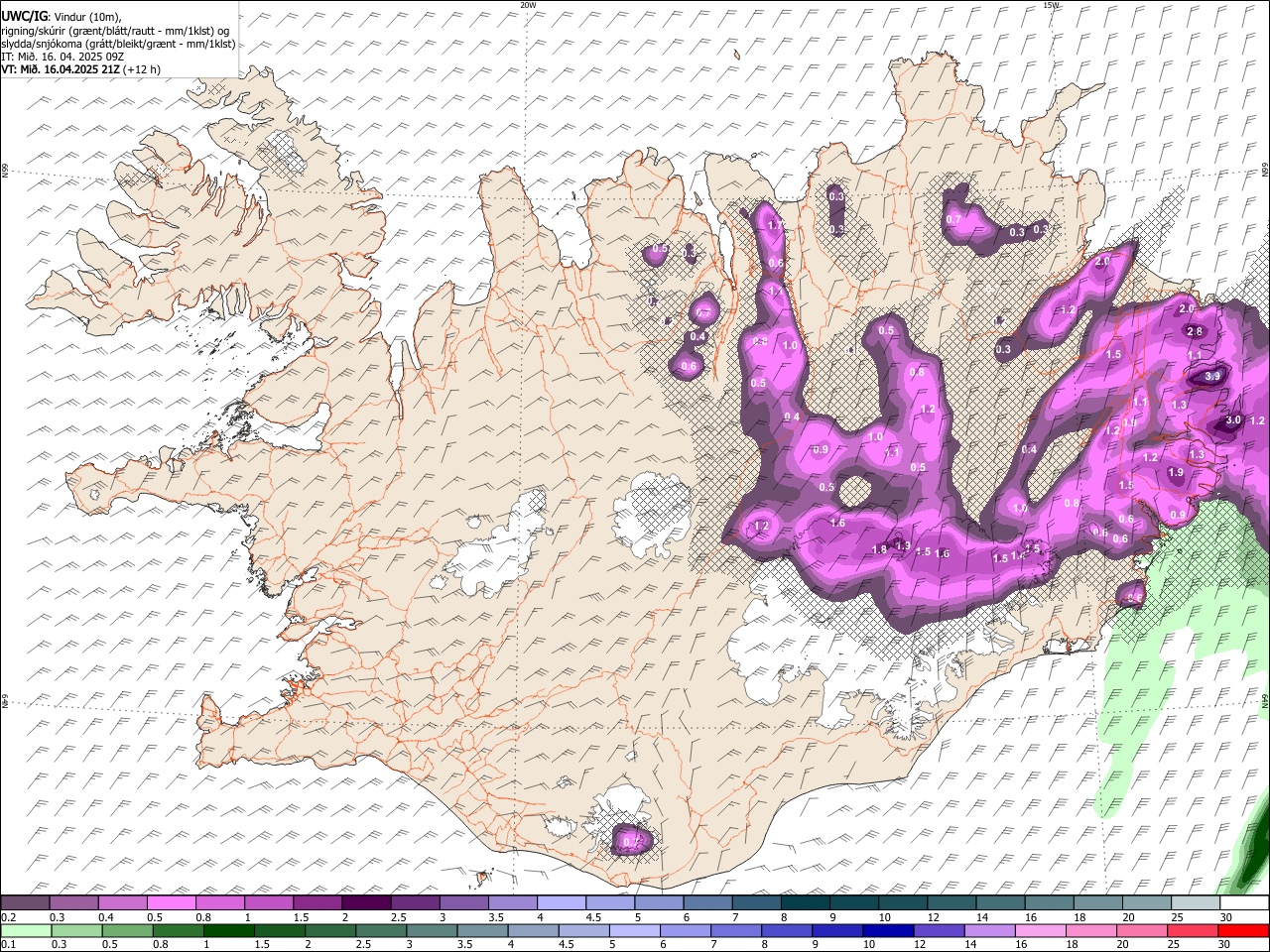Pick the dark teal swatch labeled 8
1270x952 pixels.
click(x=806, y=903)
